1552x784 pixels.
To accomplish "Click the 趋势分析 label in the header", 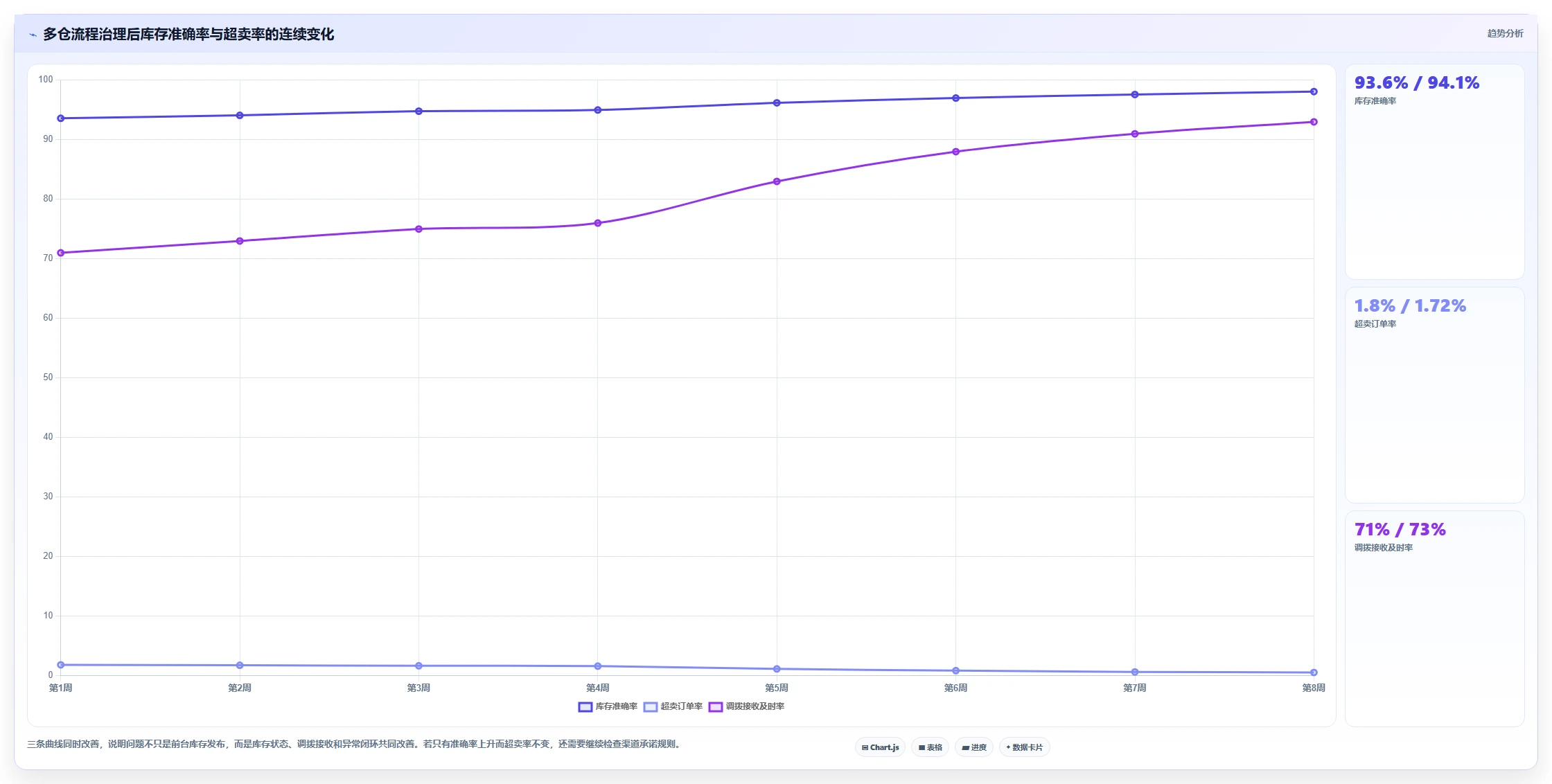I will pos(1505,33).
